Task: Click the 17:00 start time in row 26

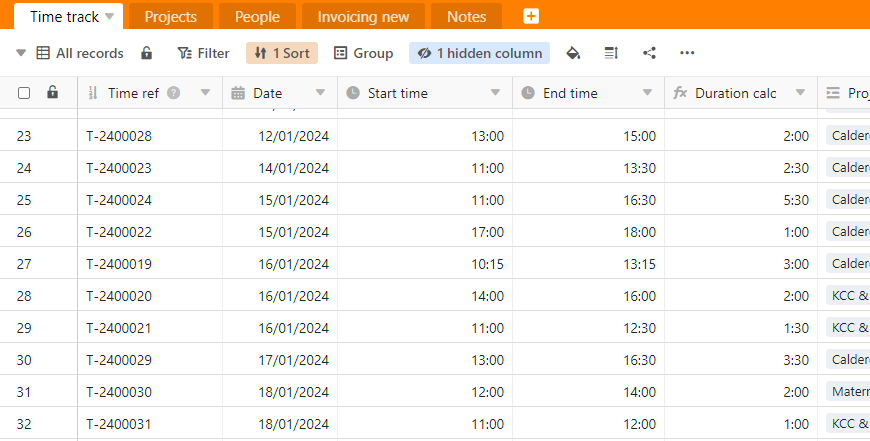Action: tap(425, 232)
